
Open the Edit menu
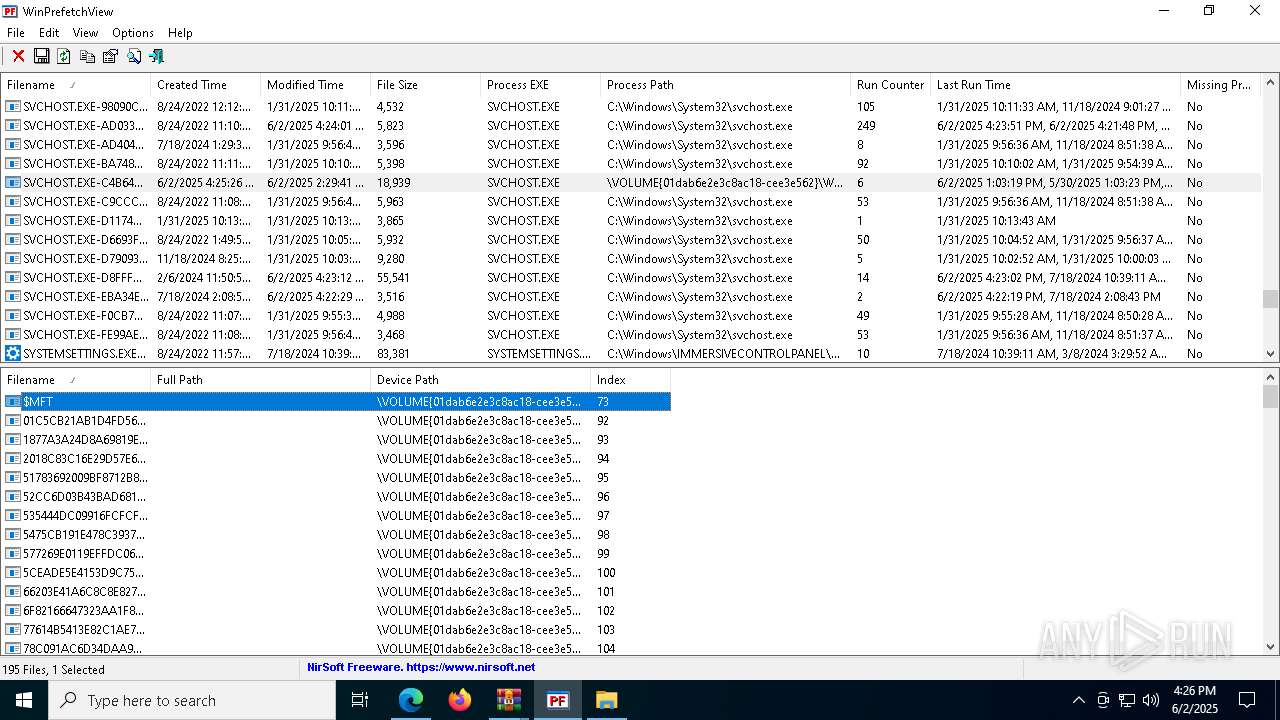(x=49, y=33)
